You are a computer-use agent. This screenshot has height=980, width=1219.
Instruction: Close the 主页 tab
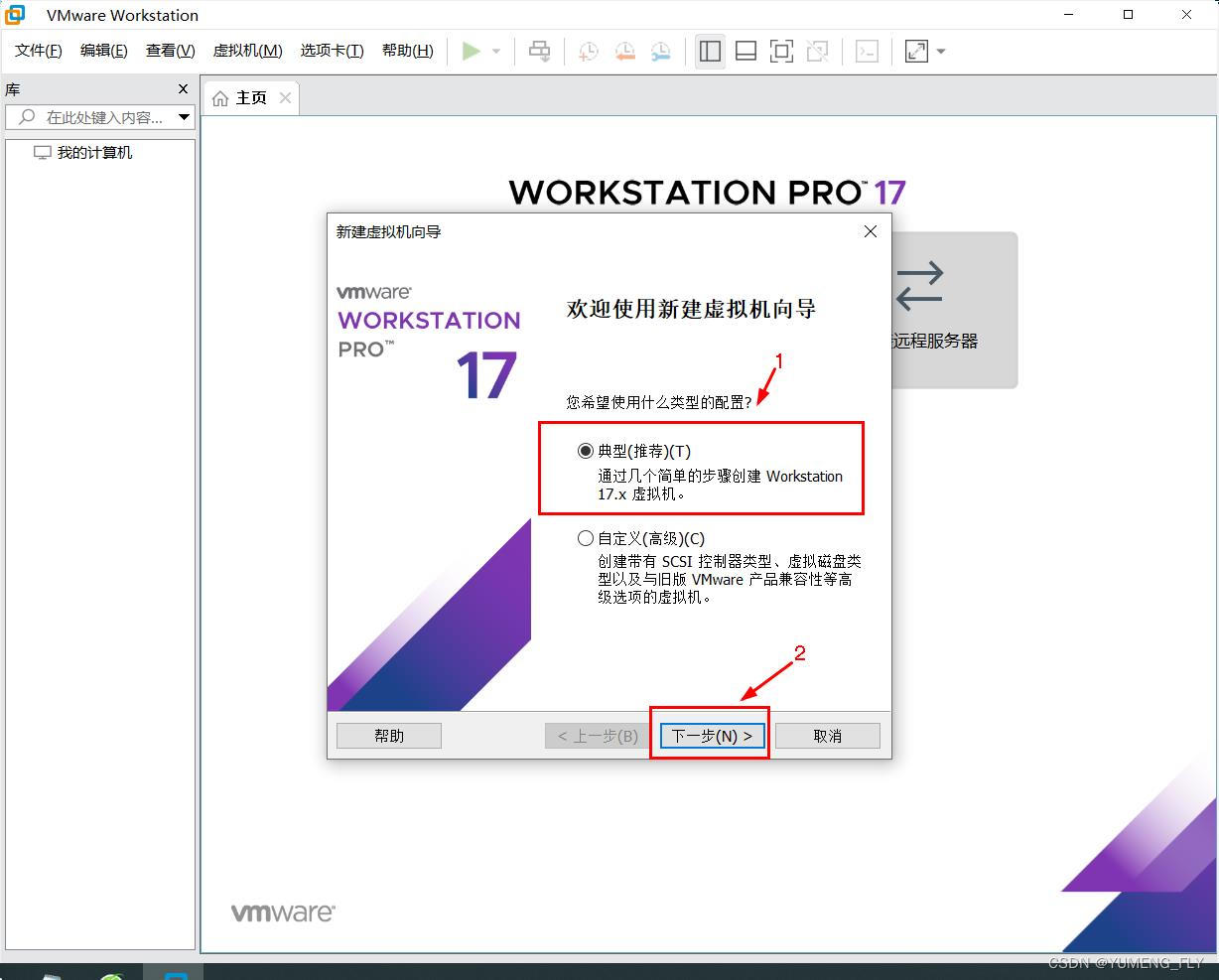click(x=285, y=97)
